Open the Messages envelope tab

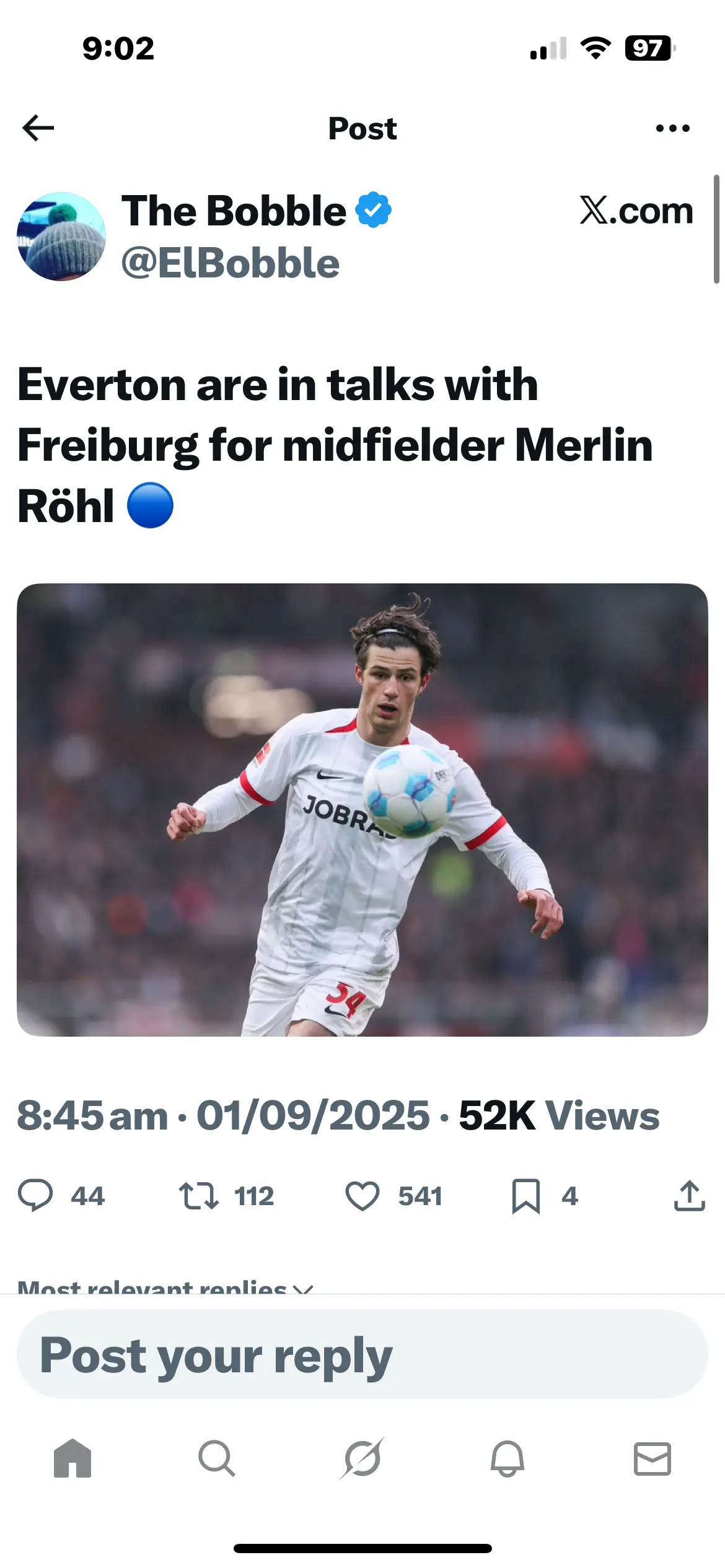point(652,1458)
